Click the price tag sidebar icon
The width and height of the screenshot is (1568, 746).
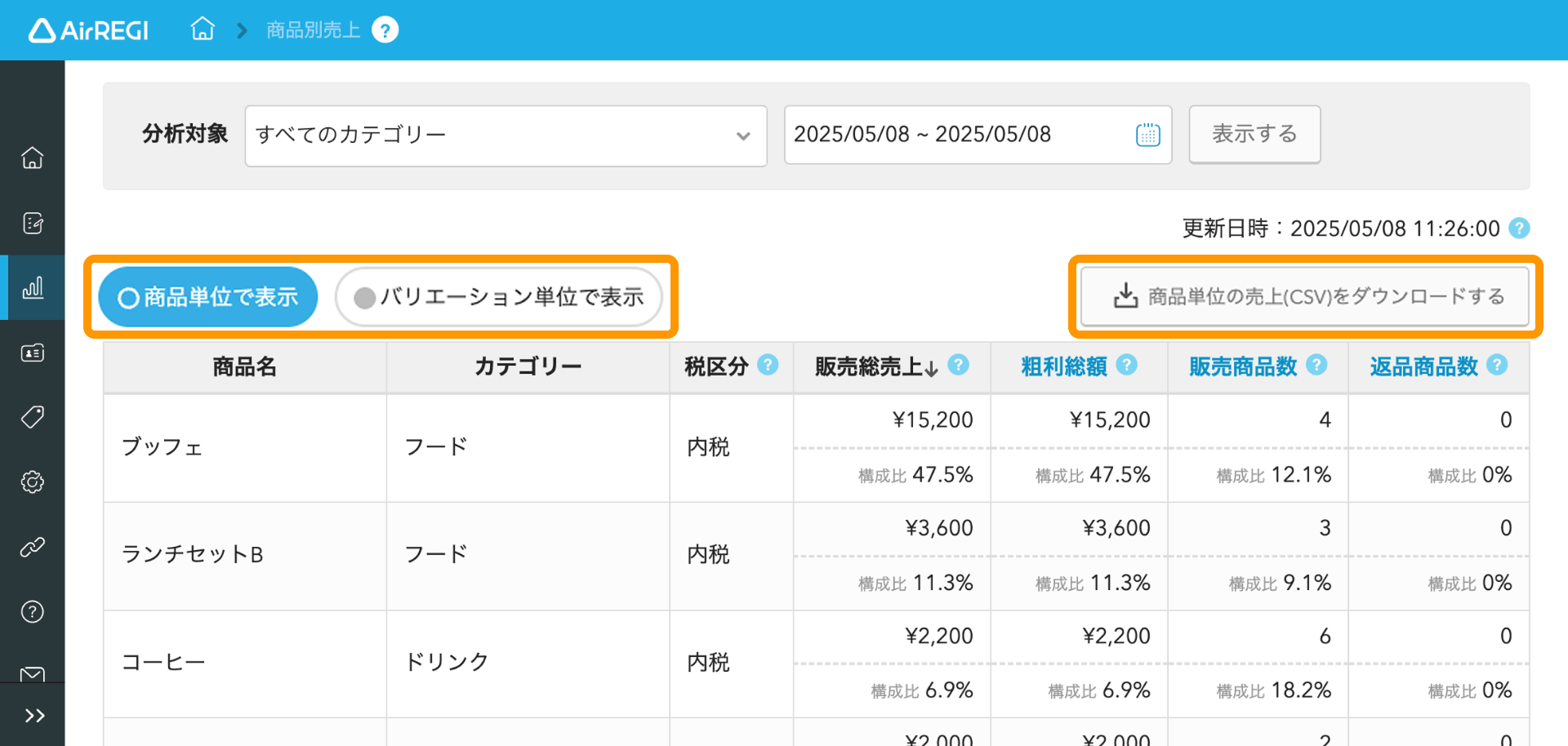tap(33, 417)
